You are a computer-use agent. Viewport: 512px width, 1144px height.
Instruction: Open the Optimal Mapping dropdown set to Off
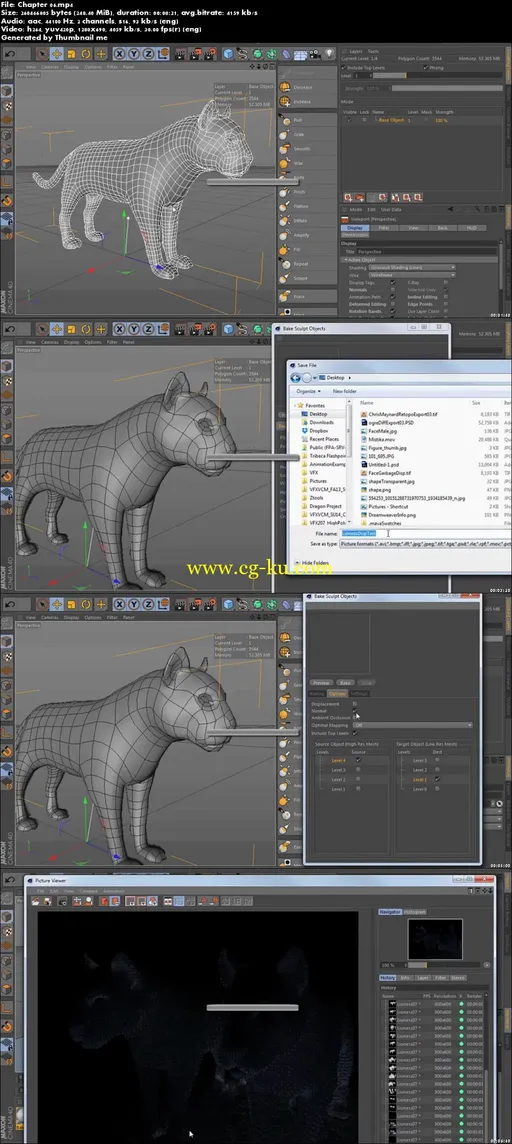coord(412,725)
